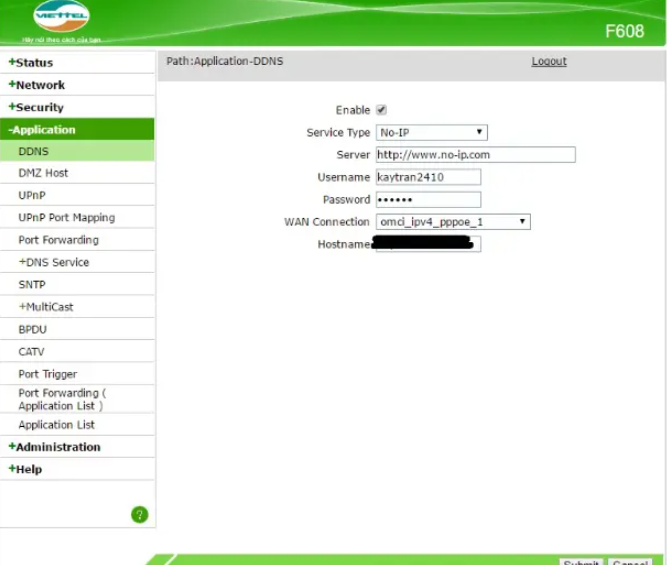The width and height of the screenshot is (667, 565).
Task: Expand the Security menu section
Action: (x=37, y=107)
